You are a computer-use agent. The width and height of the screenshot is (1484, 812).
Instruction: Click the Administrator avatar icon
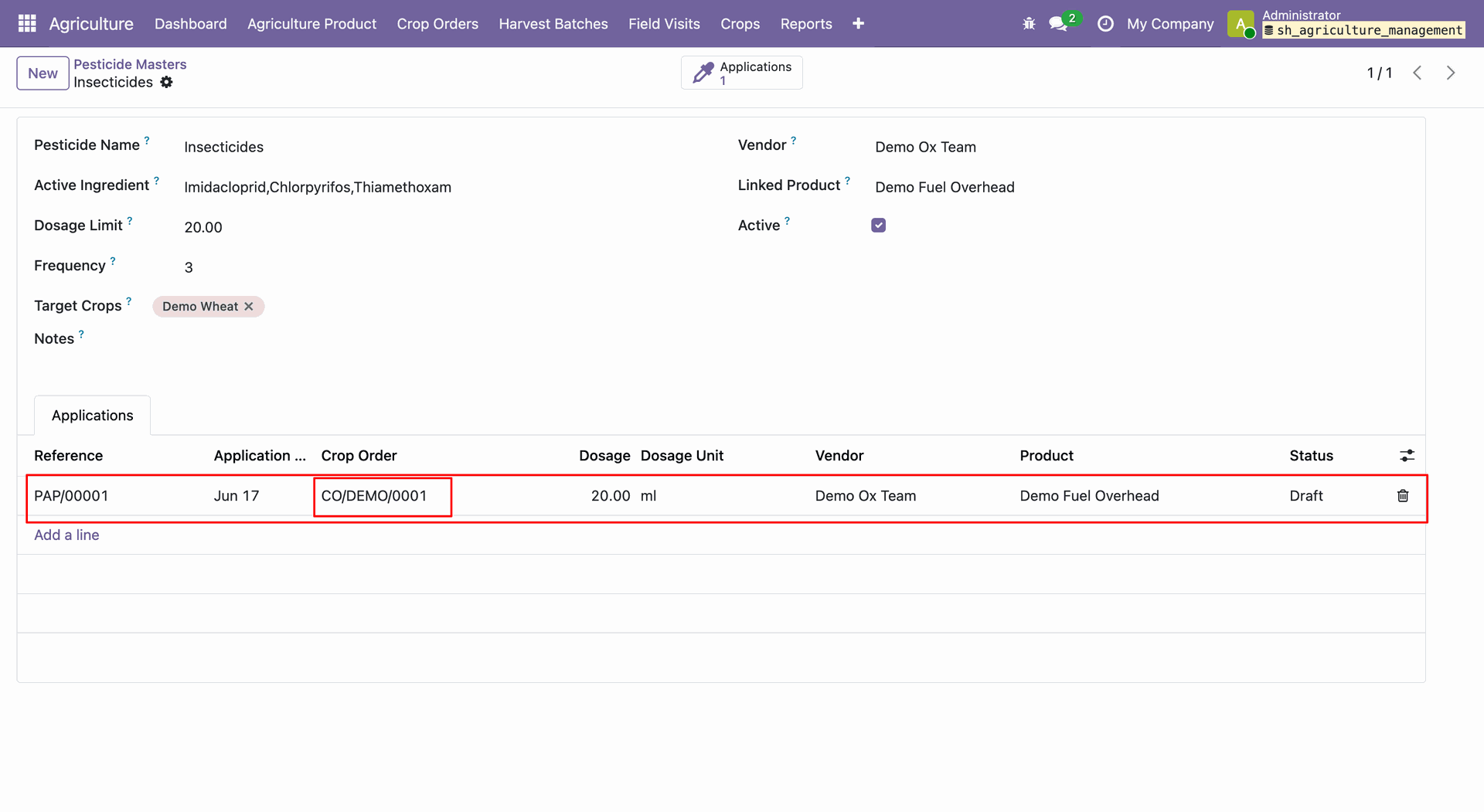click(1241, 24)
